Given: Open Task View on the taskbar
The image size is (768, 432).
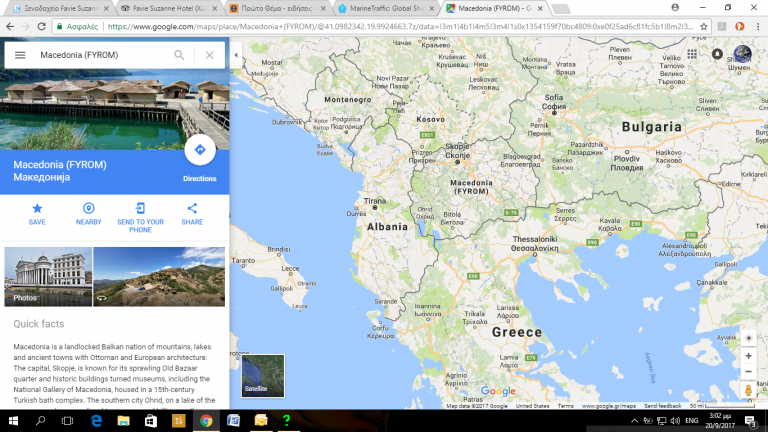Looking at the screenshot, I should point(68,421).
